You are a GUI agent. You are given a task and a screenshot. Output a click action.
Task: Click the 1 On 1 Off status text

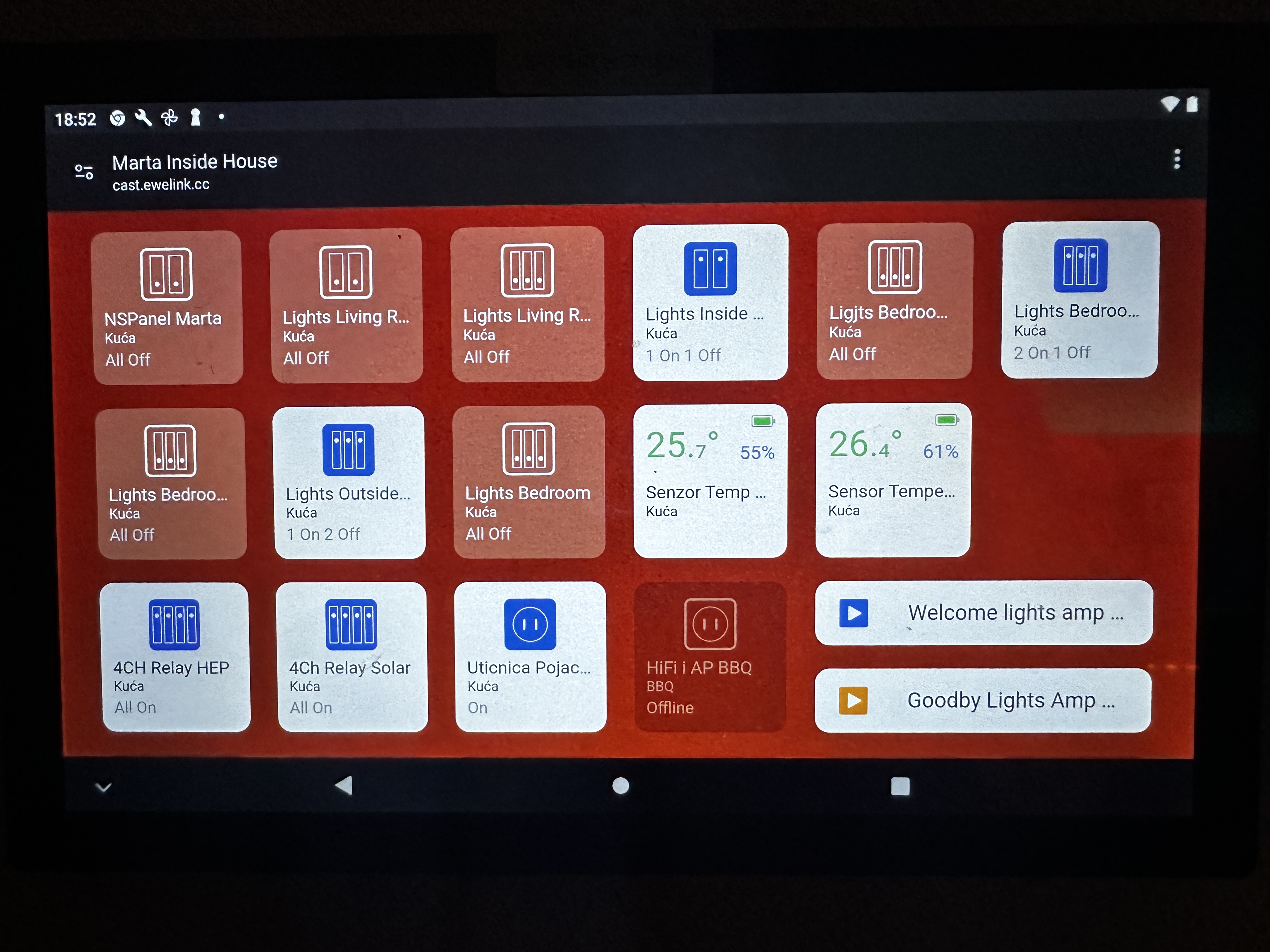683,356
